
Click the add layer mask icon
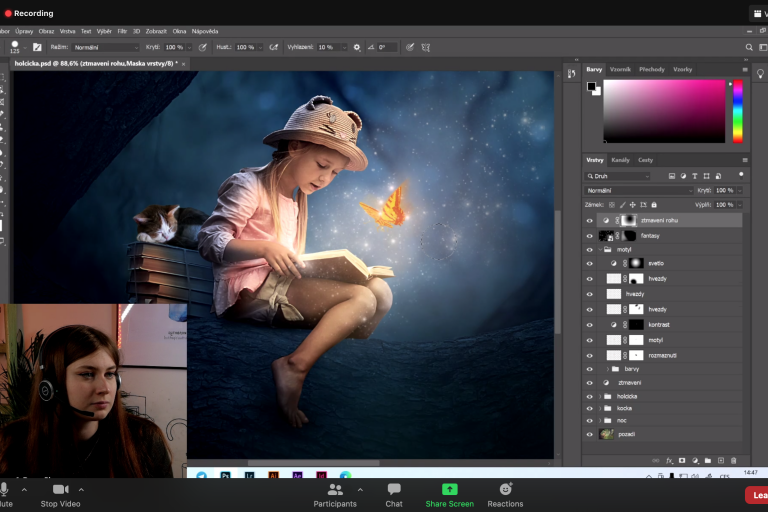[682, 460]
